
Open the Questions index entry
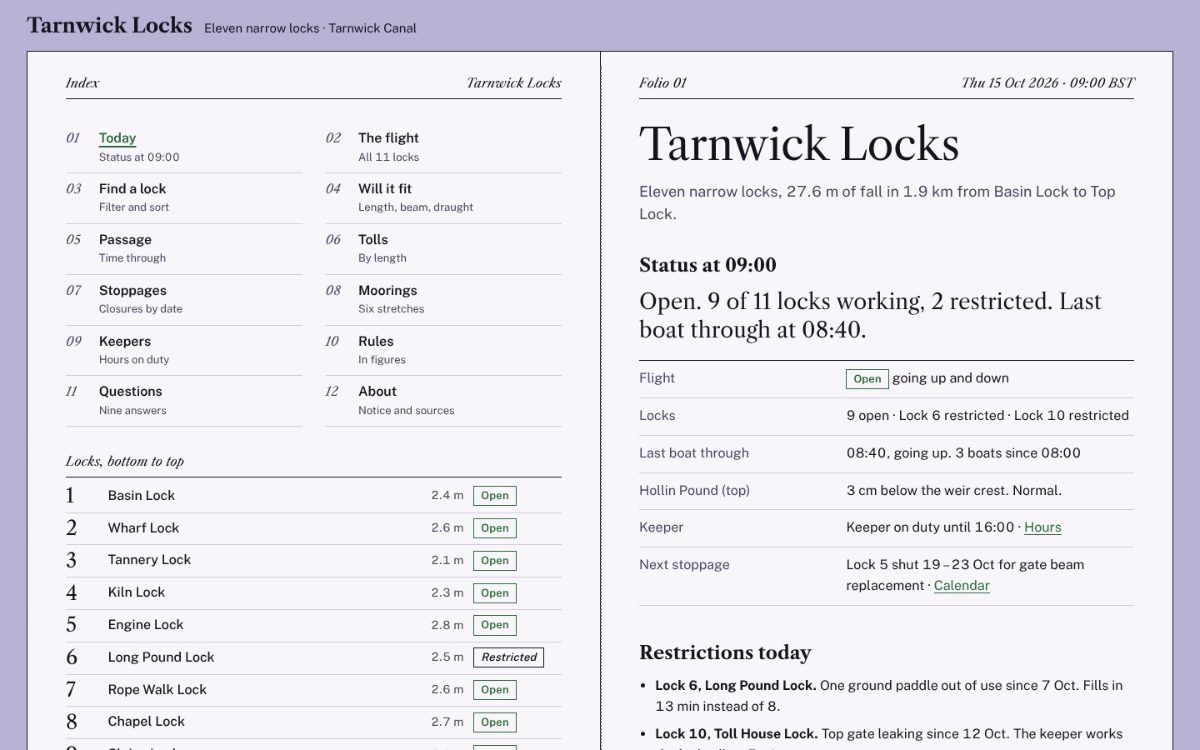tap(184, 400)
